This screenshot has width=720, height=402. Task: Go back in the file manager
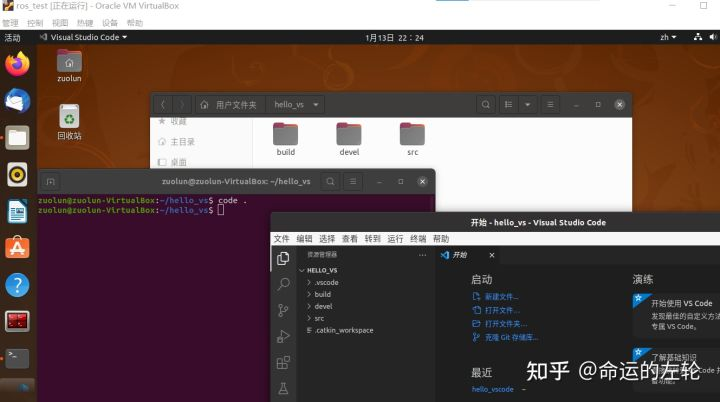tap(163, 105)
